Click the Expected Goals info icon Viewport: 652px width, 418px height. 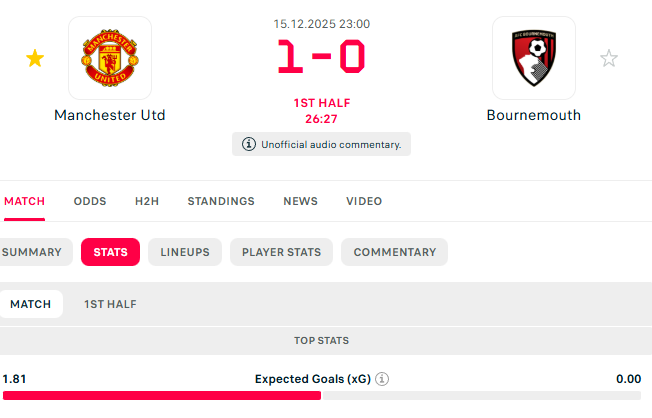(382, 379)
